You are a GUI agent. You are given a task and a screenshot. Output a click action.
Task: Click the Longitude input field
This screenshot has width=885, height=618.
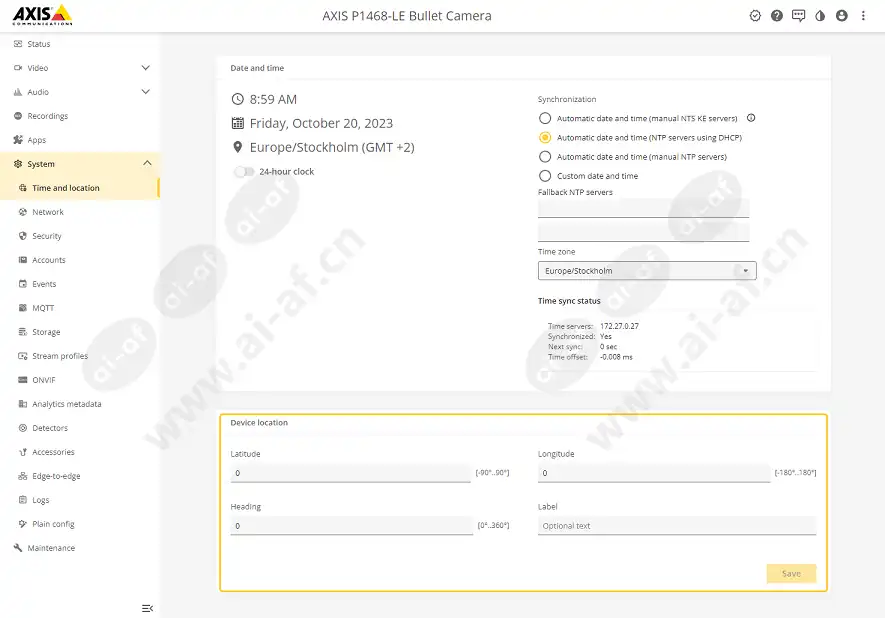click(x=654, y=473)
